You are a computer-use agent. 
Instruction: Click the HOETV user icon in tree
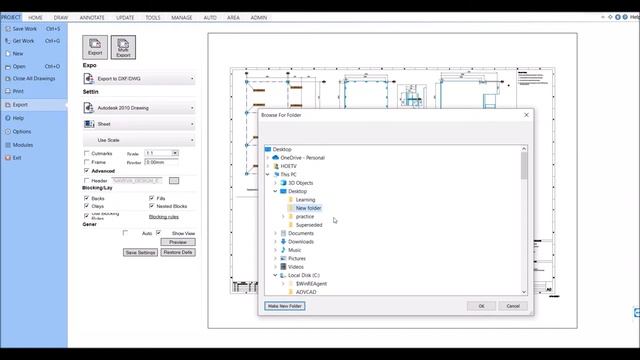click(276, 166)
